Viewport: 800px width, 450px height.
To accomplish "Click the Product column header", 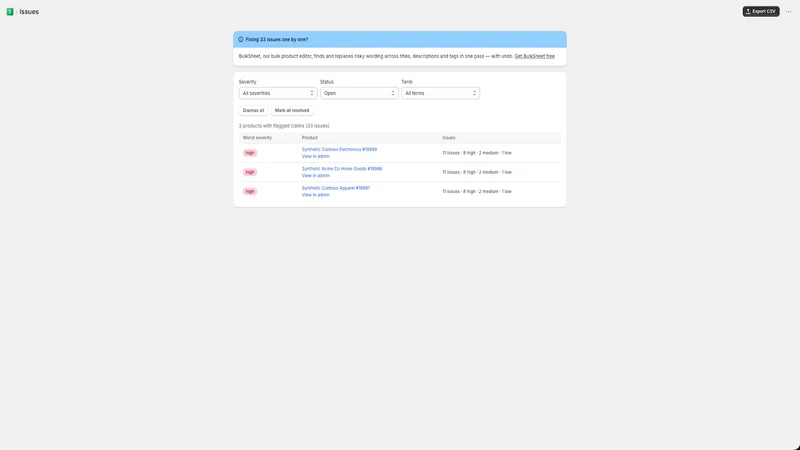I will coord(310,138).
